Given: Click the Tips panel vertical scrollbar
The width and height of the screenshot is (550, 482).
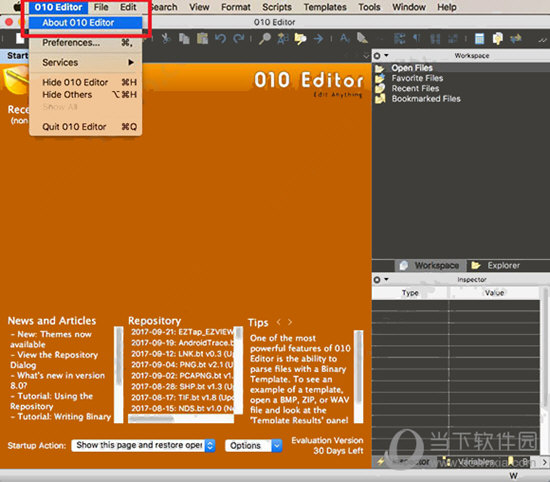Looking at the screenshot, I should [358, 376].
